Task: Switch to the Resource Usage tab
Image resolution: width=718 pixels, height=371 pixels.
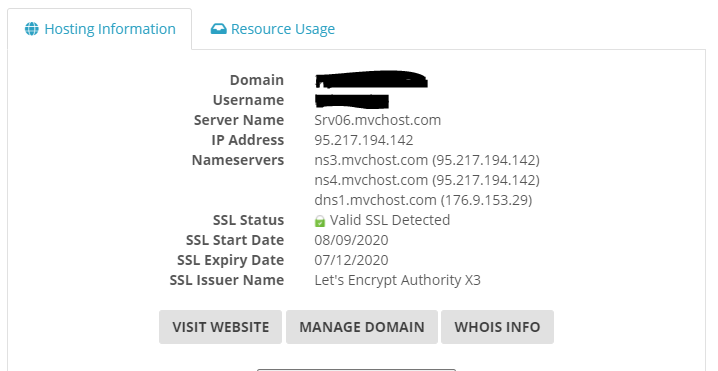Action: click(272, 29)
